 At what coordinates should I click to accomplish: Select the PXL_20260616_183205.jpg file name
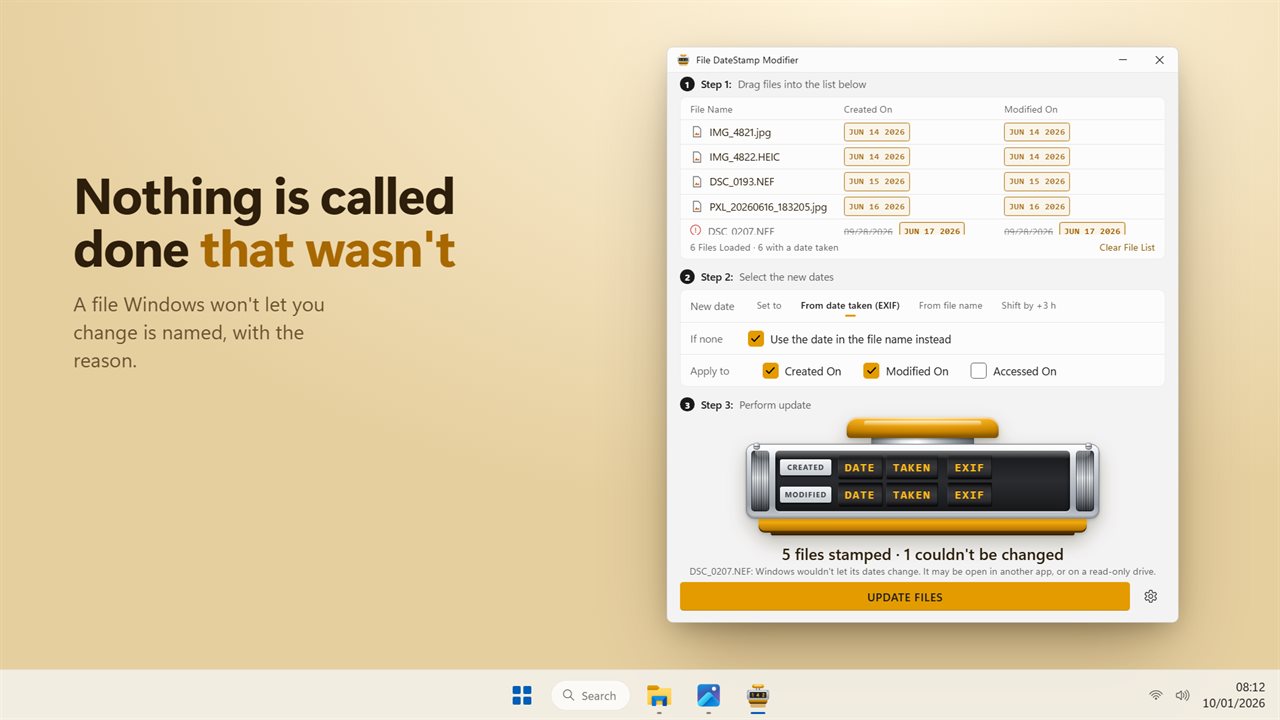tap(768, 207)
